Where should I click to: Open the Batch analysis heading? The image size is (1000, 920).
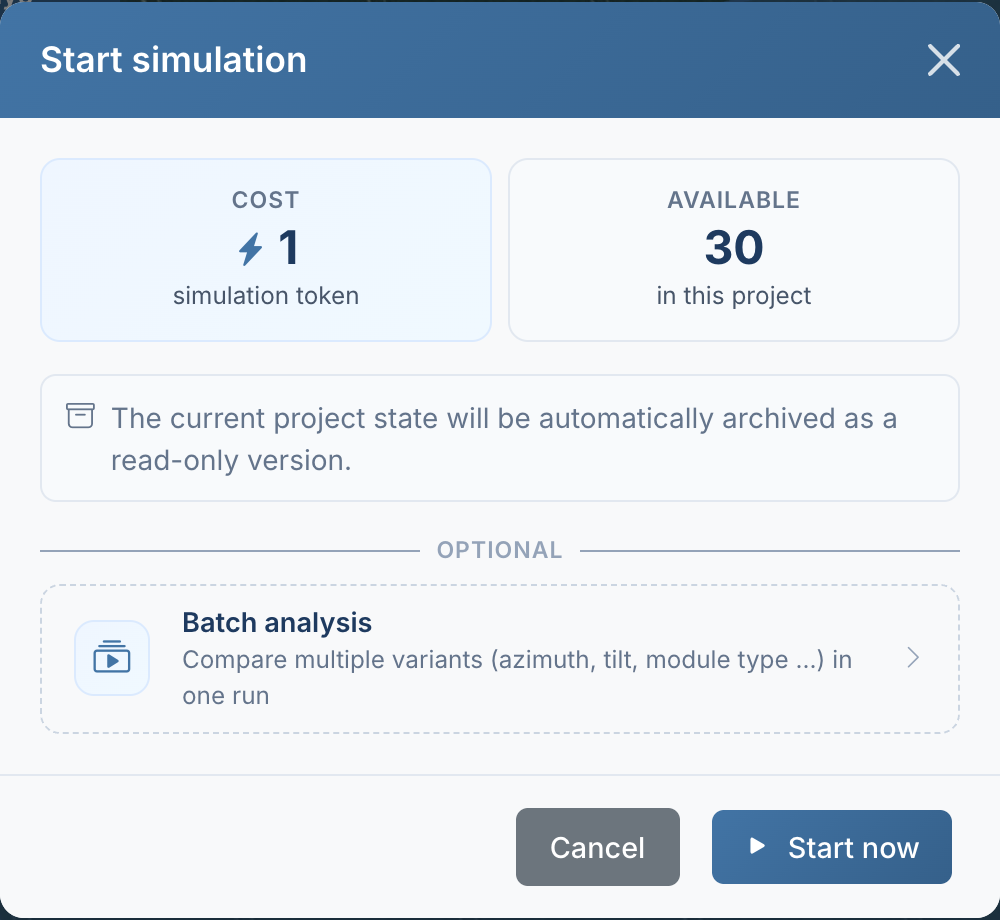point(277,622)
